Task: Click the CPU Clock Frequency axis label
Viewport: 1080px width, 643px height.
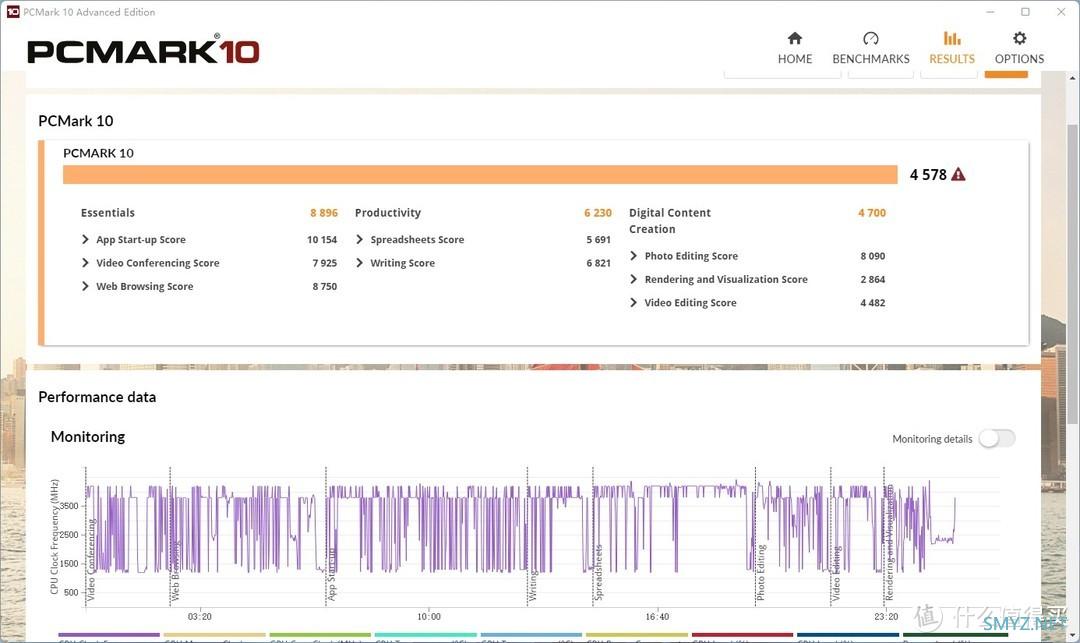Action: coord(54,536)
